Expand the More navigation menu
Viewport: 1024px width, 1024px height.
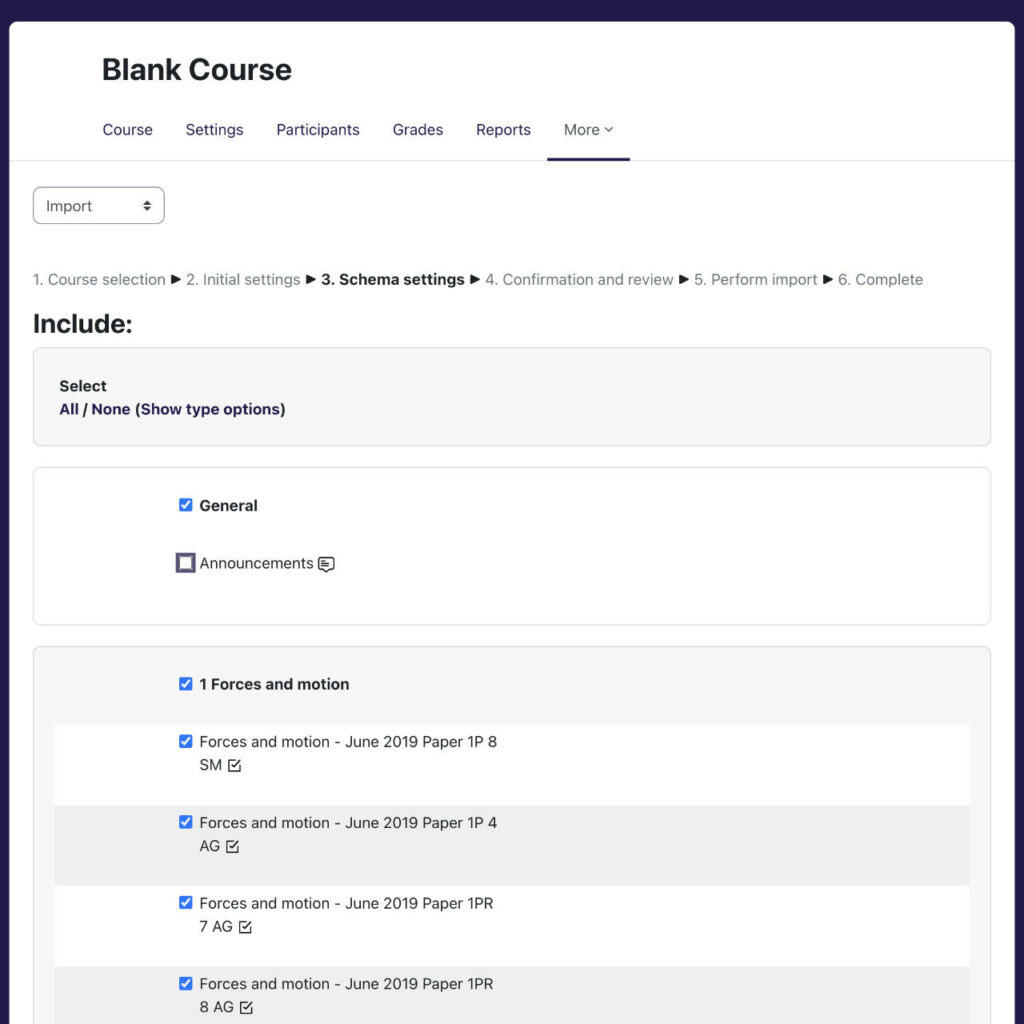tap(588, 129)
